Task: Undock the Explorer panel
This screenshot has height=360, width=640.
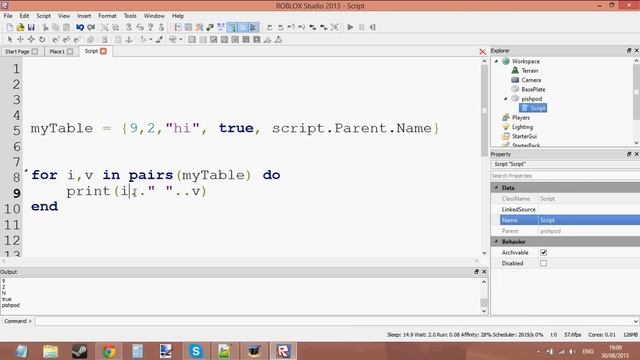Action: click(629, 51)
